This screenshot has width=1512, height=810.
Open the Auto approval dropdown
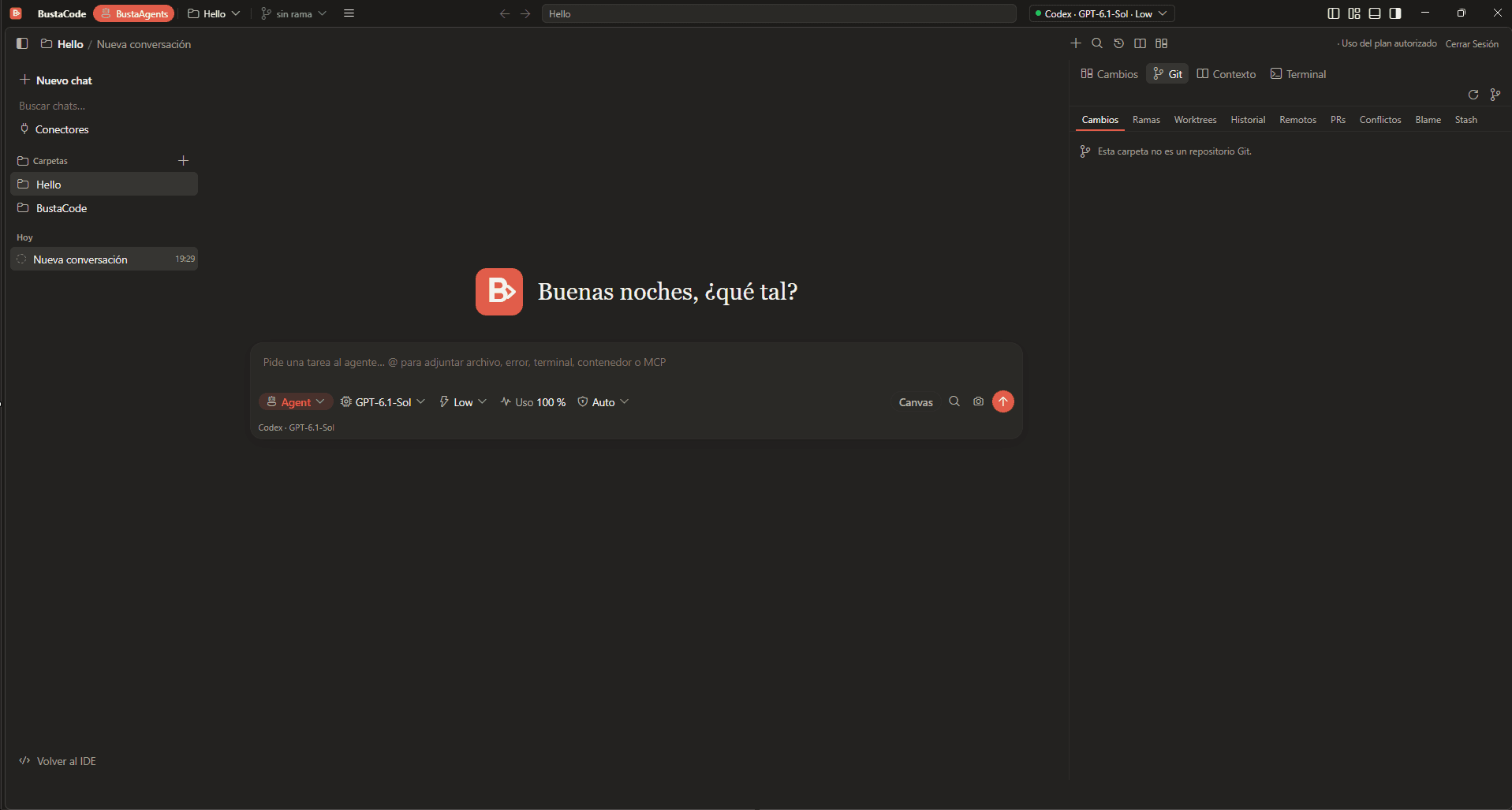603,402
